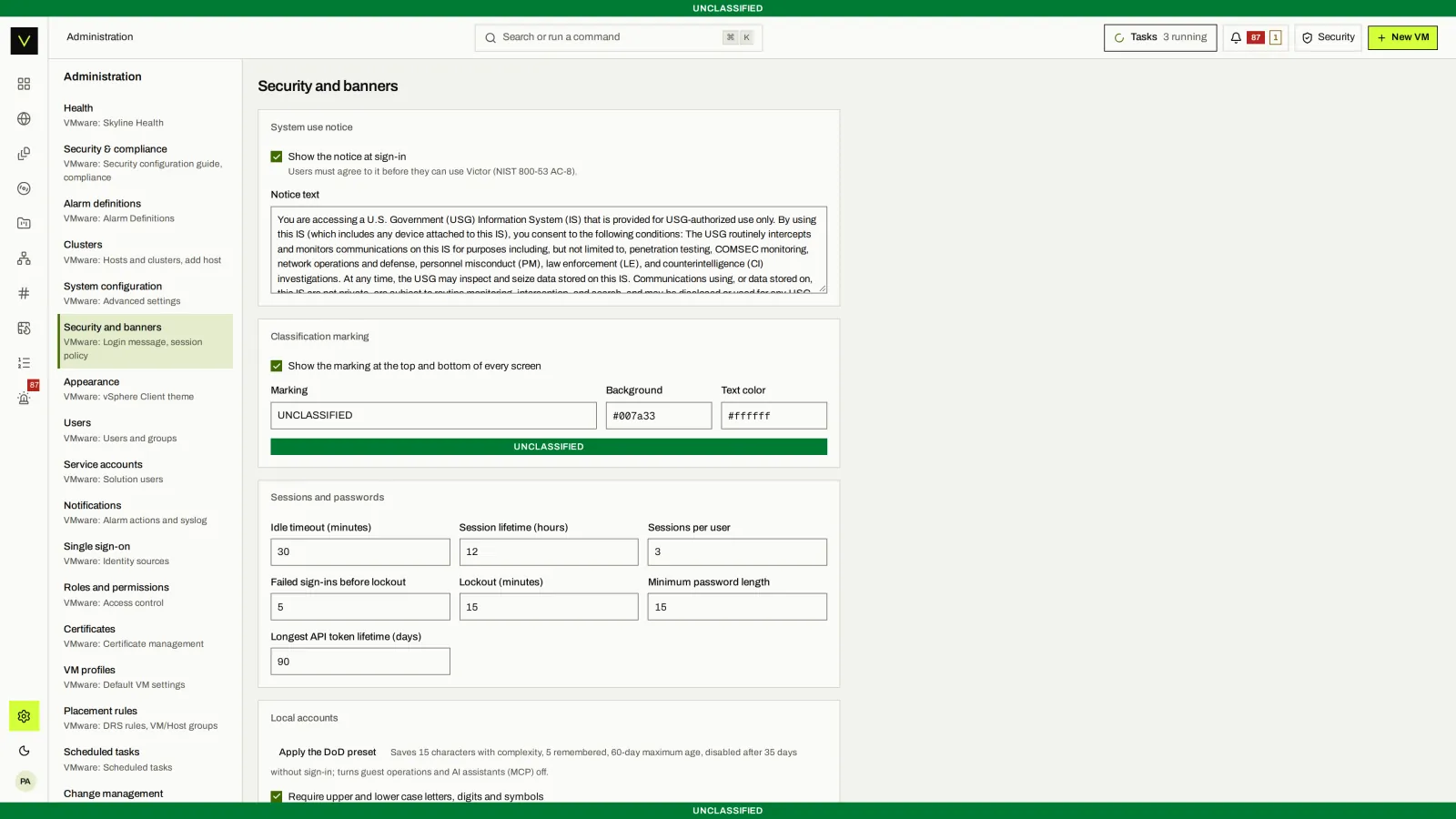Click into the Notice text area
Screen dimensions: 1456x819
[x=549, y=249]
